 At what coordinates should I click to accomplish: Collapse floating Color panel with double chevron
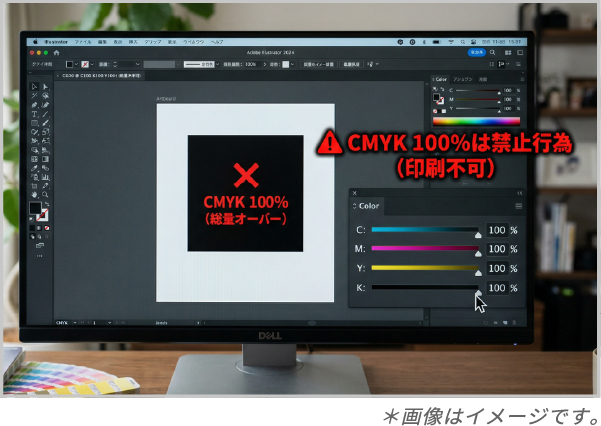click(520, 193)
